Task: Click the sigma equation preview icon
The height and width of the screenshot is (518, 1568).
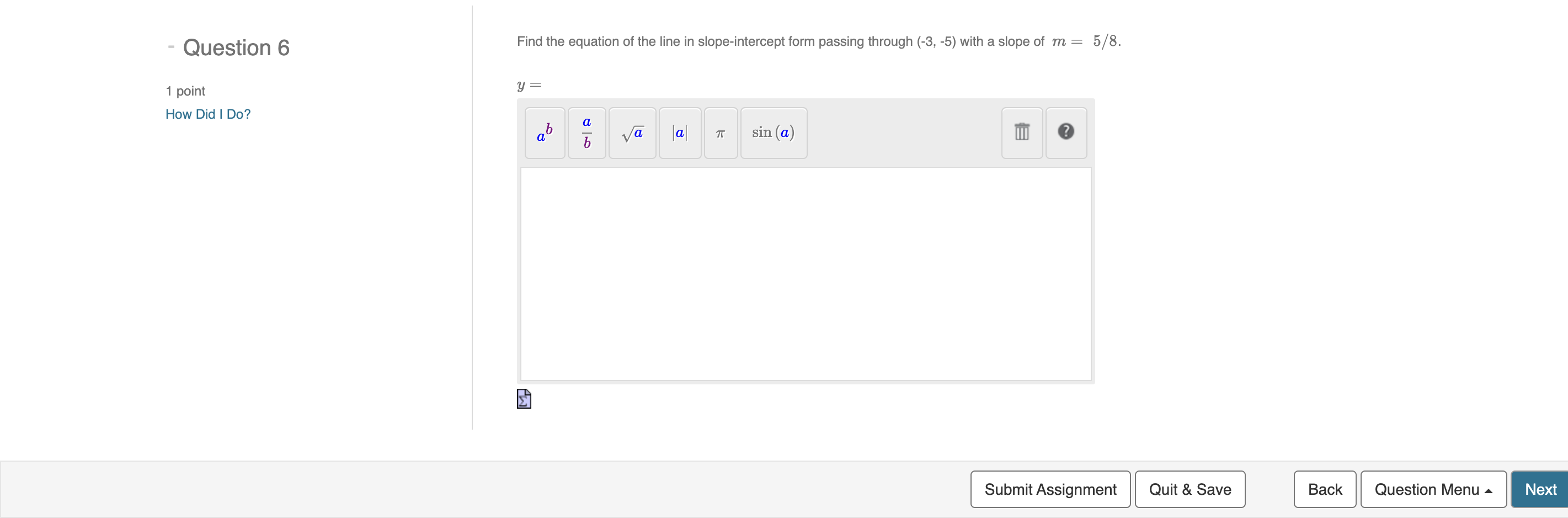Action: click(x=523, y=399)
